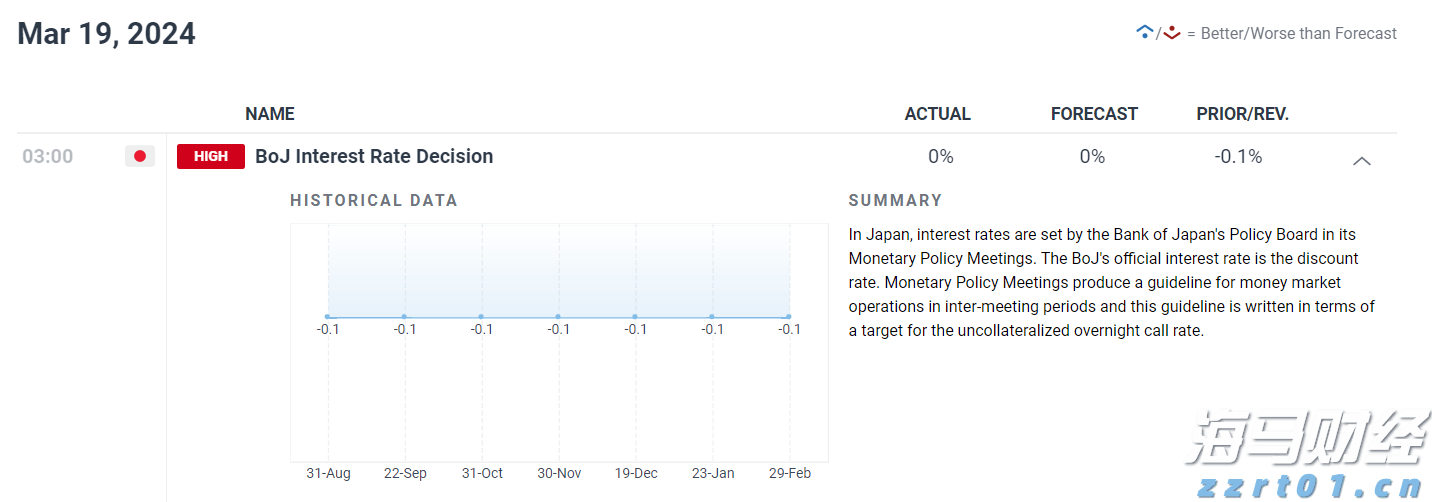This screenshot has width=1432, height=502.
Task: Click the red HIGH impact badge
Action: click(210, 156)
